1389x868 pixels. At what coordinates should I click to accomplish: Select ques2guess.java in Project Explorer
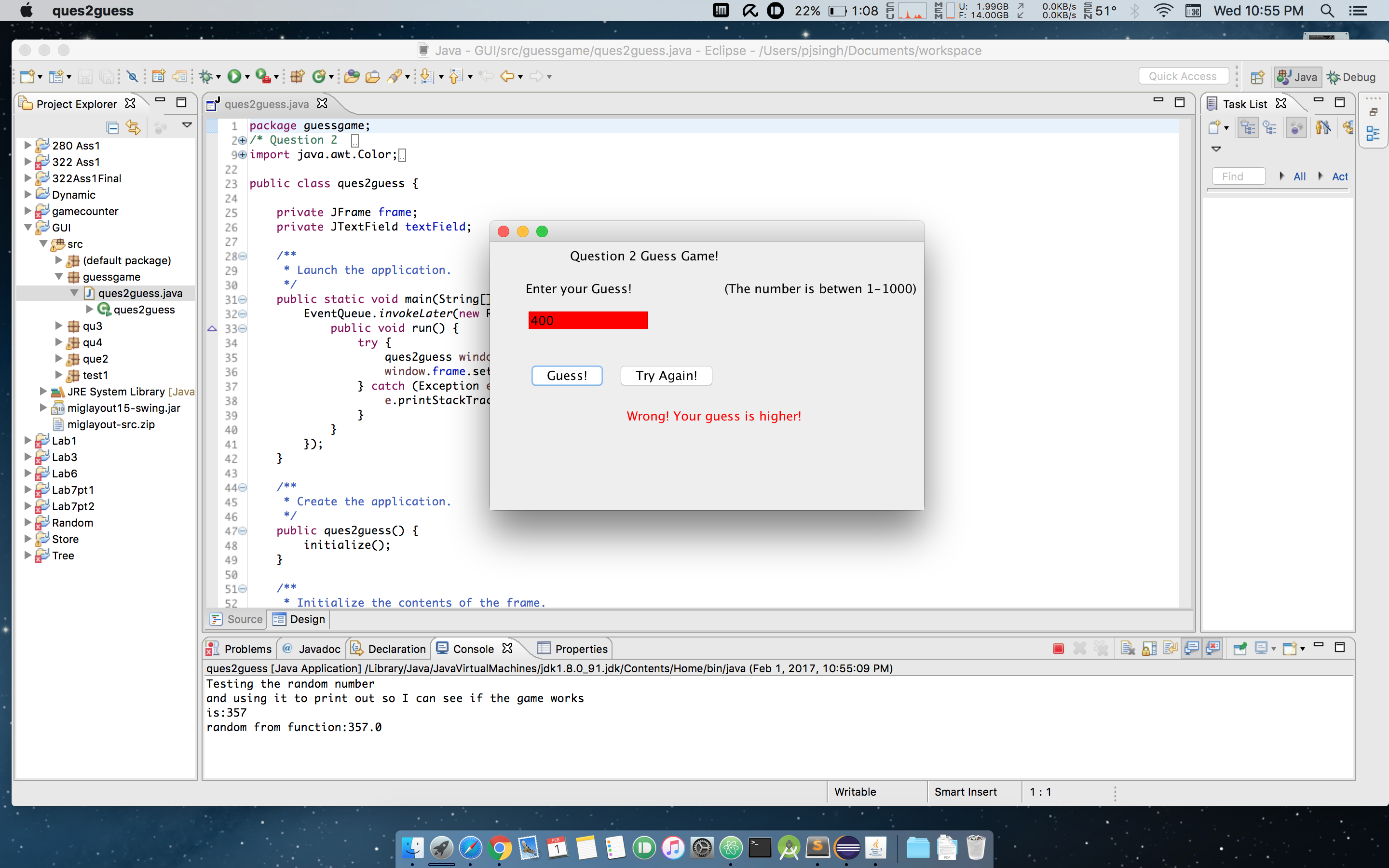[x=140, y=293]
